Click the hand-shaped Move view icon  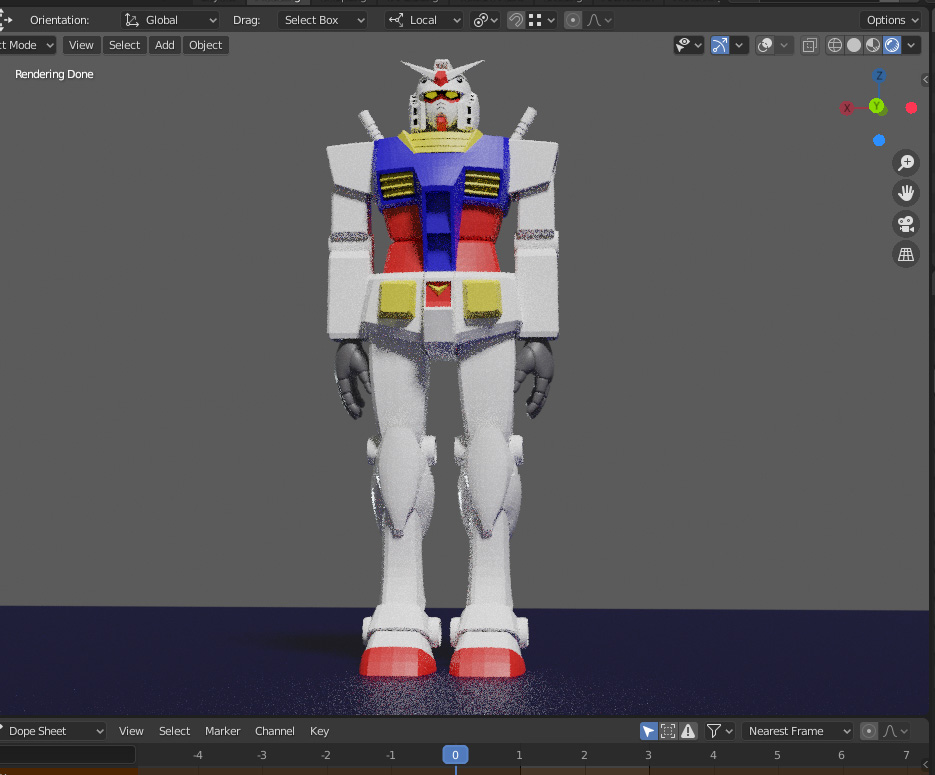click(x=906, y=193)
